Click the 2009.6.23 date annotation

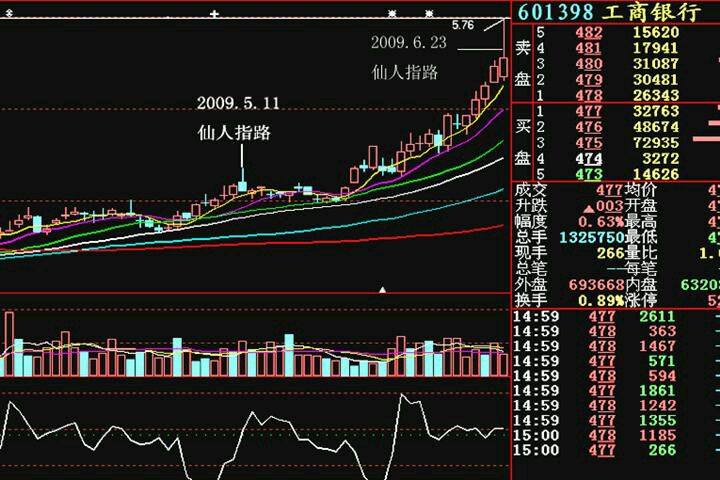409,43
